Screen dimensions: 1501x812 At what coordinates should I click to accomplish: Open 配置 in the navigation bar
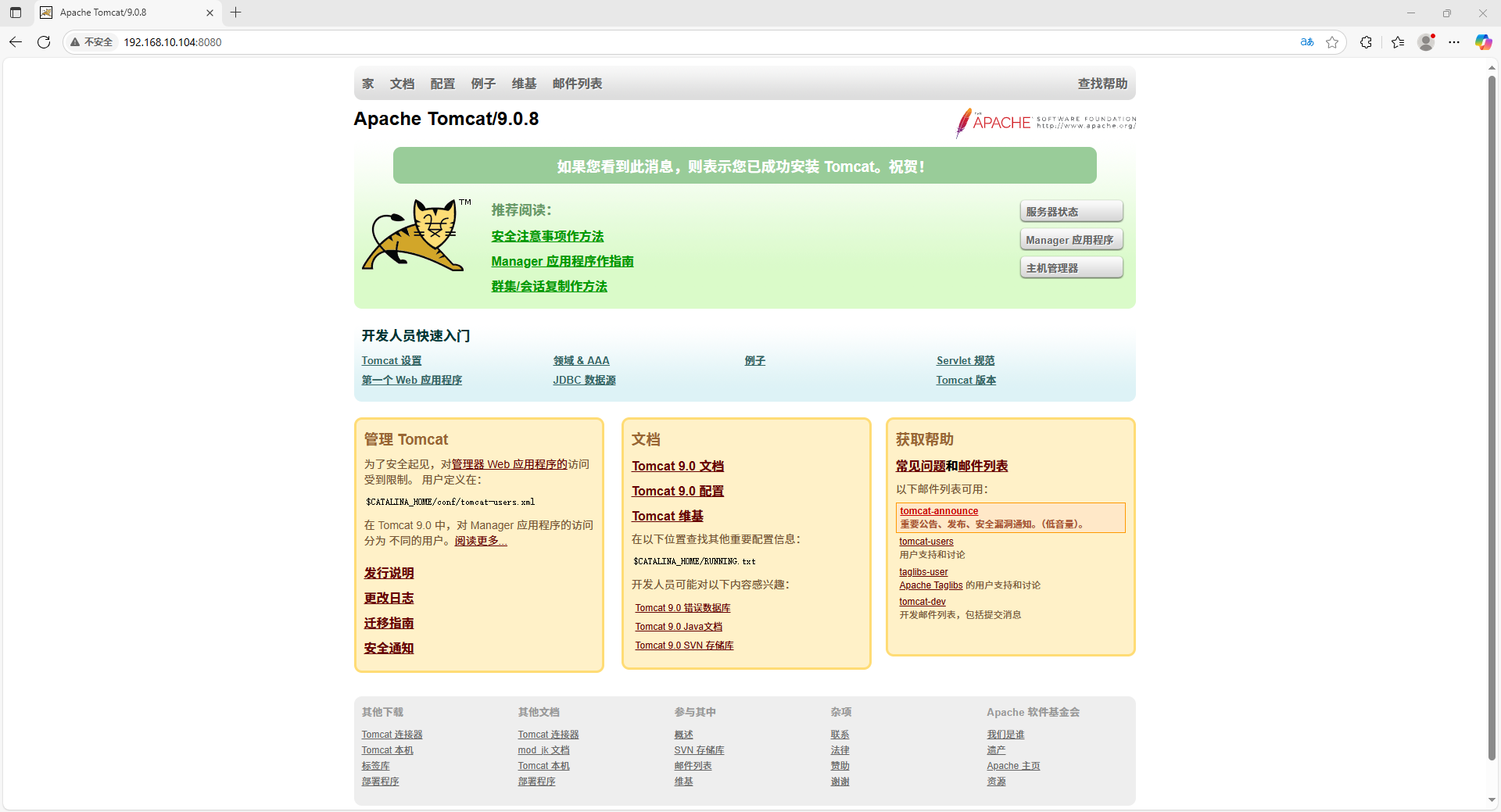pos(442,84)
